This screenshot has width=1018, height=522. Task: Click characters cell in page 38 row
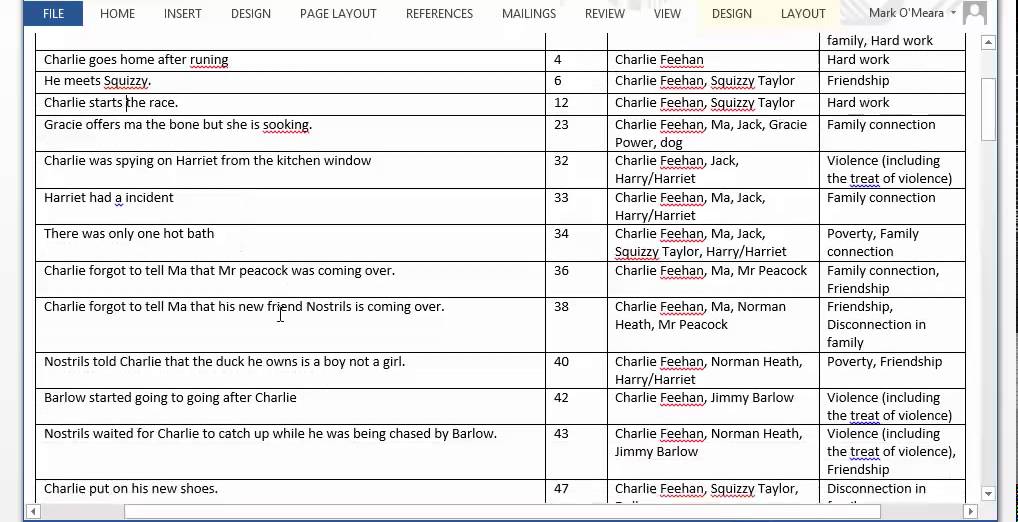pyautogui.click(x=713, y=325)
